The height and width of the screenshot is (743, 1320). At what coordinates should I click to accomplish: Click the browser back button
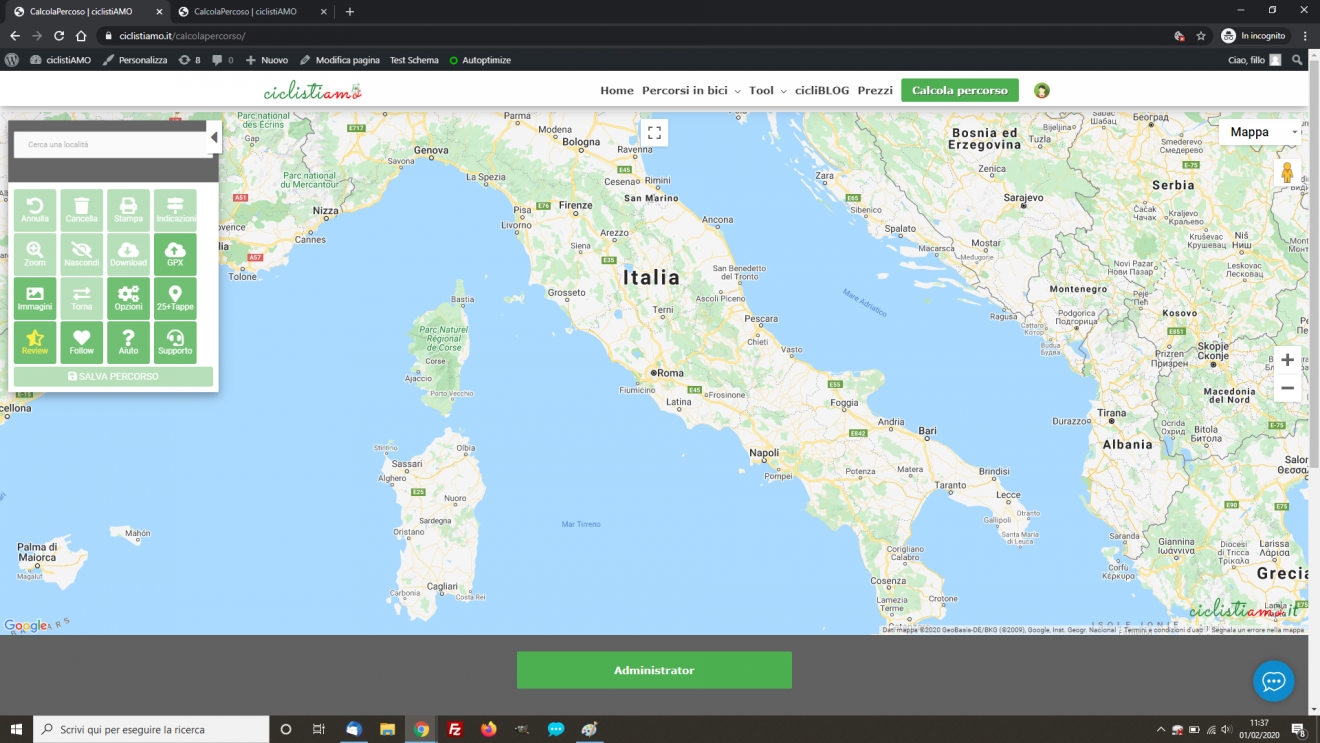14,35
